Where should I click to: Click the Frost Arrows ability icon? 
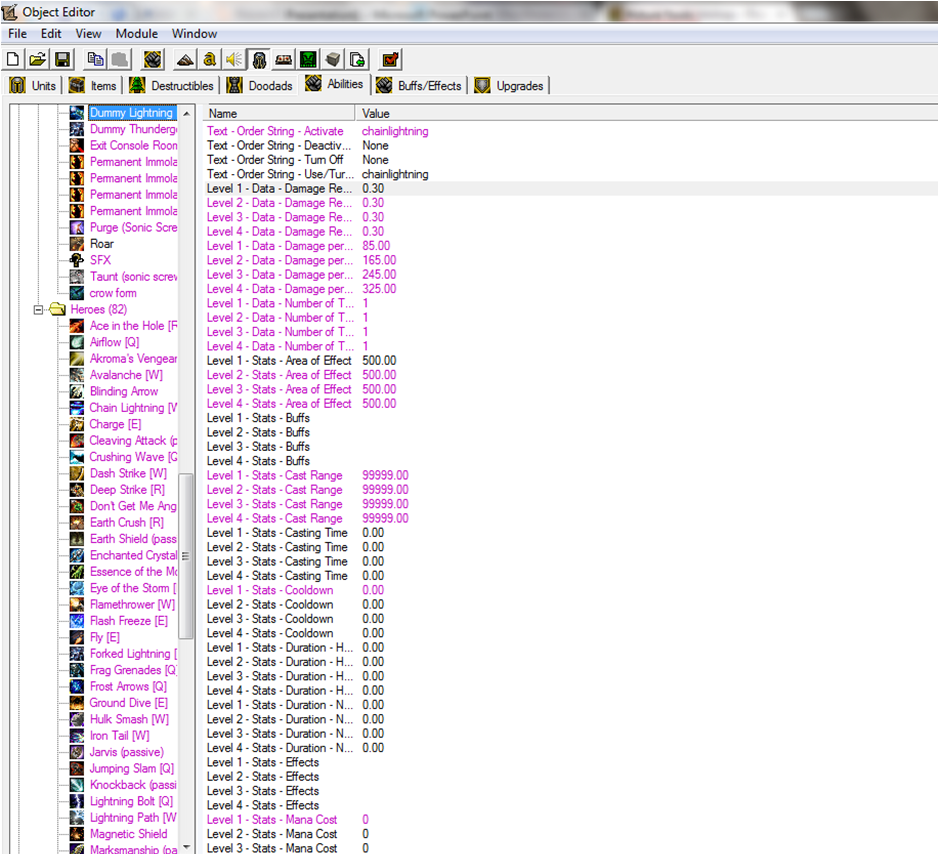point(77,686)
